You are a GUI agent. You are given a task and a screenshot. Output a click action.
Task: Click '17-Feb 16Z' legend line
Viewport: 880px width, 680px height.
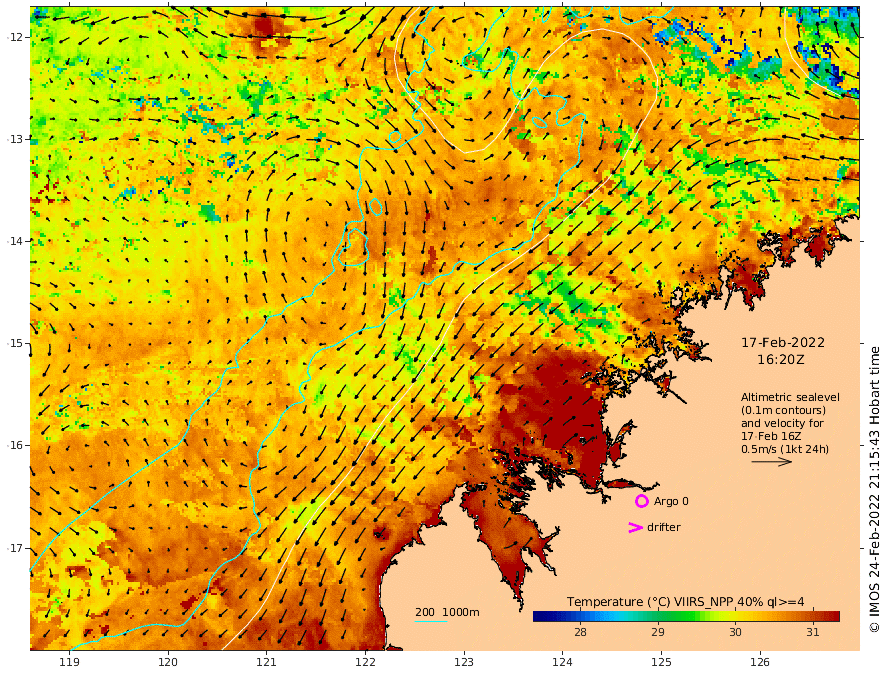pyautogui.click(x=771, y=436)
